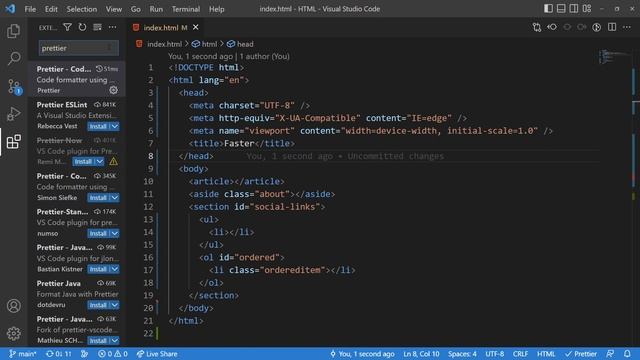Open the Accounts menu icon
This screenshot has width=640, height=360.
point(13,306)
